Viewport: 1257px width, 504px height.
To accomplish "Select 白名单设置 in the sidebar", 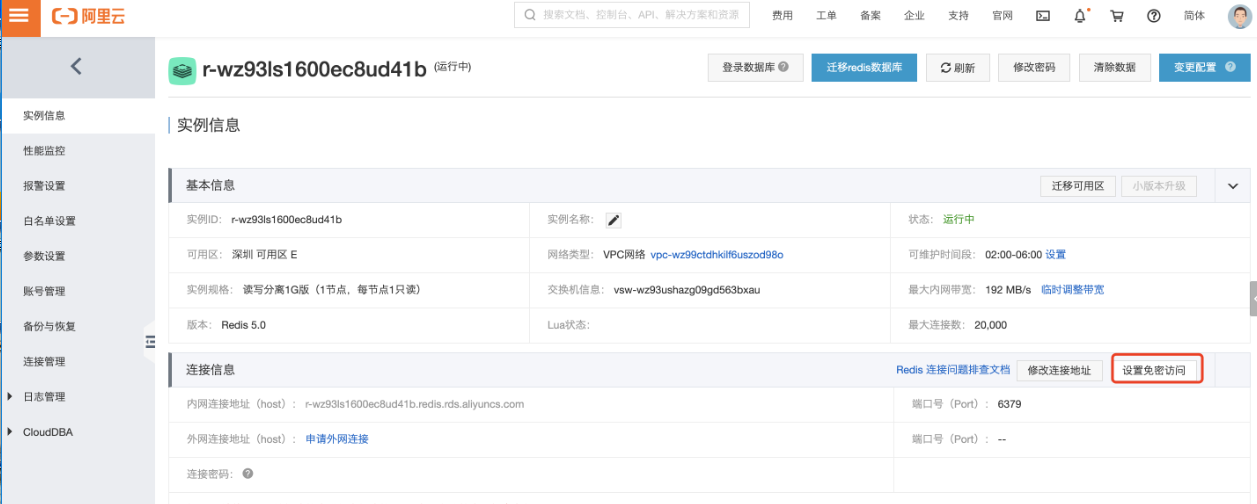I will coord(77,221).
